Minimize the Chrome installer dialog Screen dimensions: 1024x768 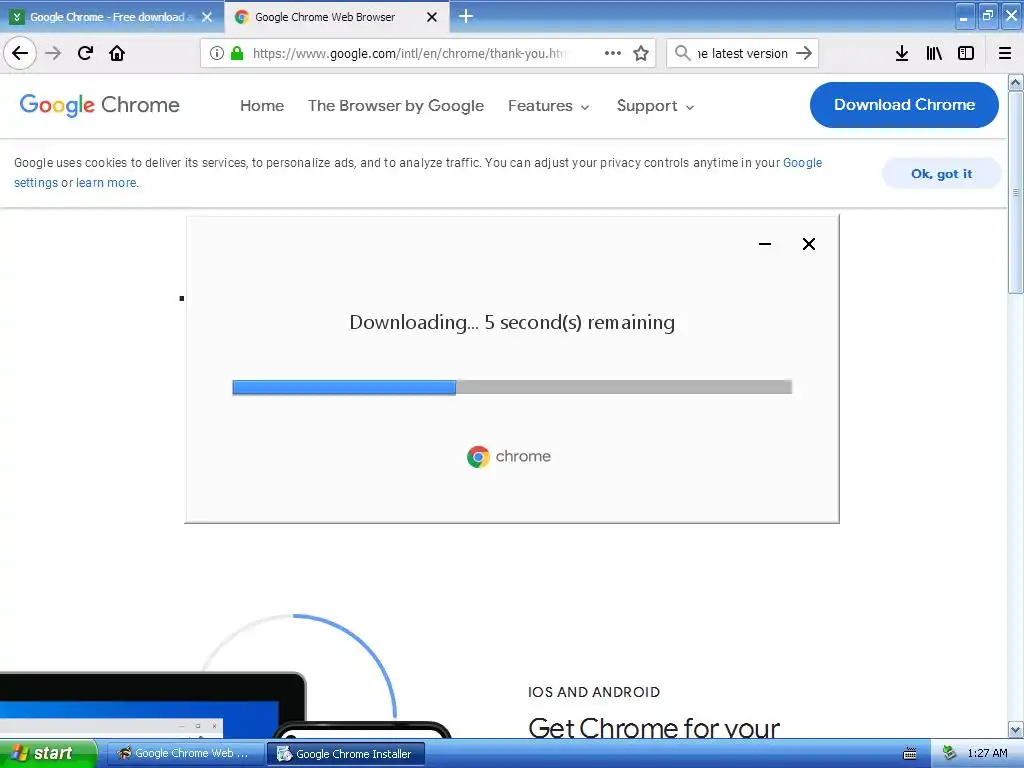coord(765,244)
